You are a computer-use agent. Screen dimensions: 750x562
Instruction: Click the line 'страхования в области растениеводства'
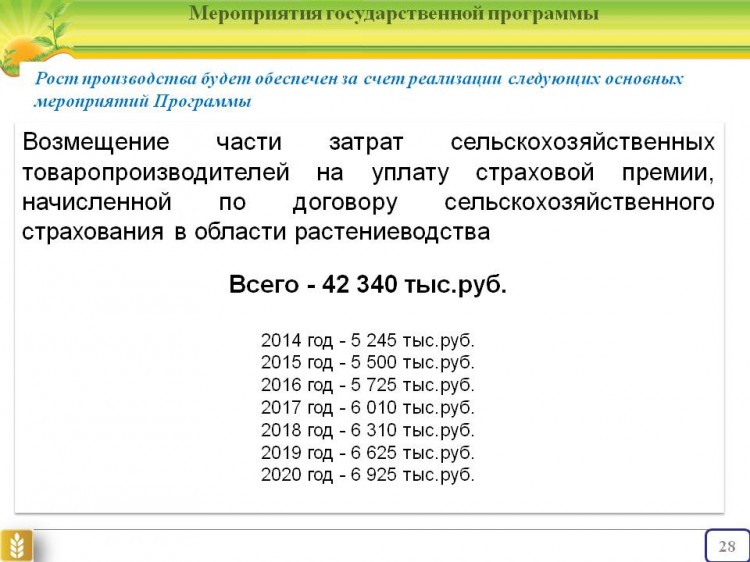pos(256,232)
